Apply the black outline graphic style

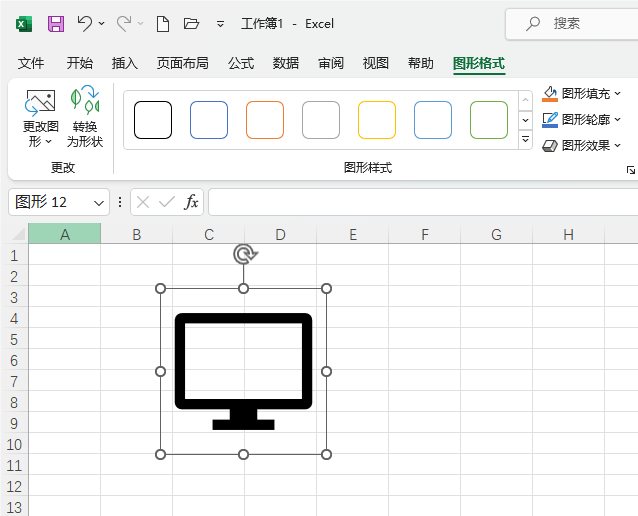(x=153, y=120)
